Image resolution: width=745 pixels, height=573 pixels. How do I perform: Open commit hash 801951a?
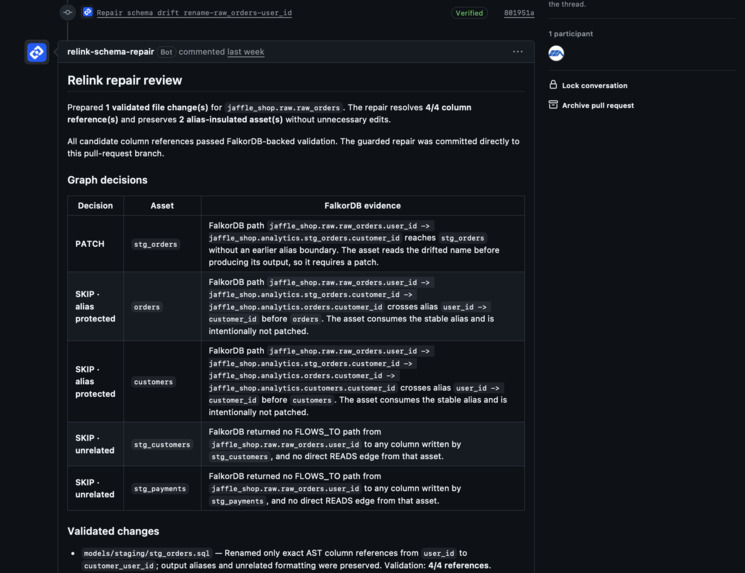click(x=519, y=13)
